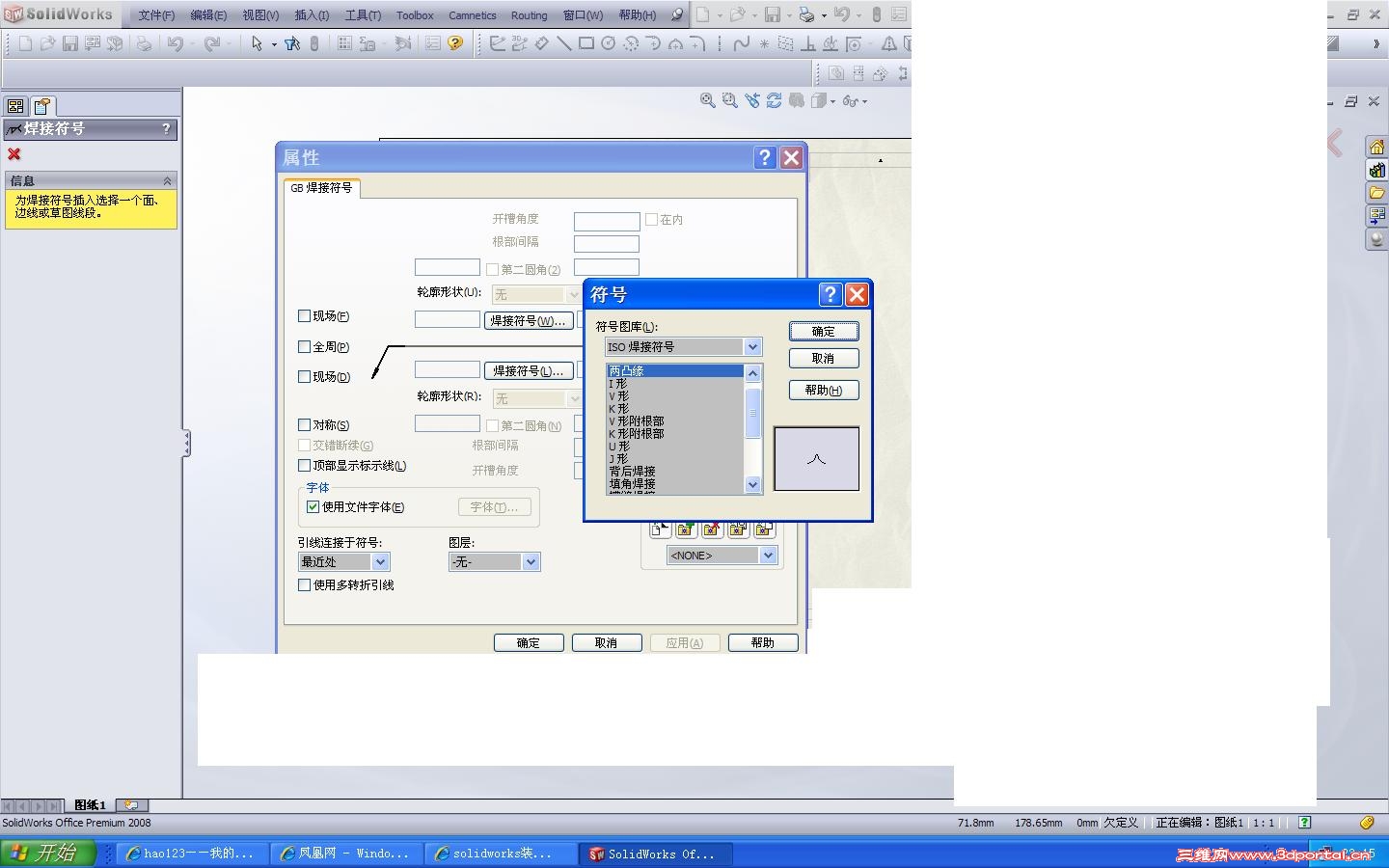Collapse the 信息 section

click(167, 181)
